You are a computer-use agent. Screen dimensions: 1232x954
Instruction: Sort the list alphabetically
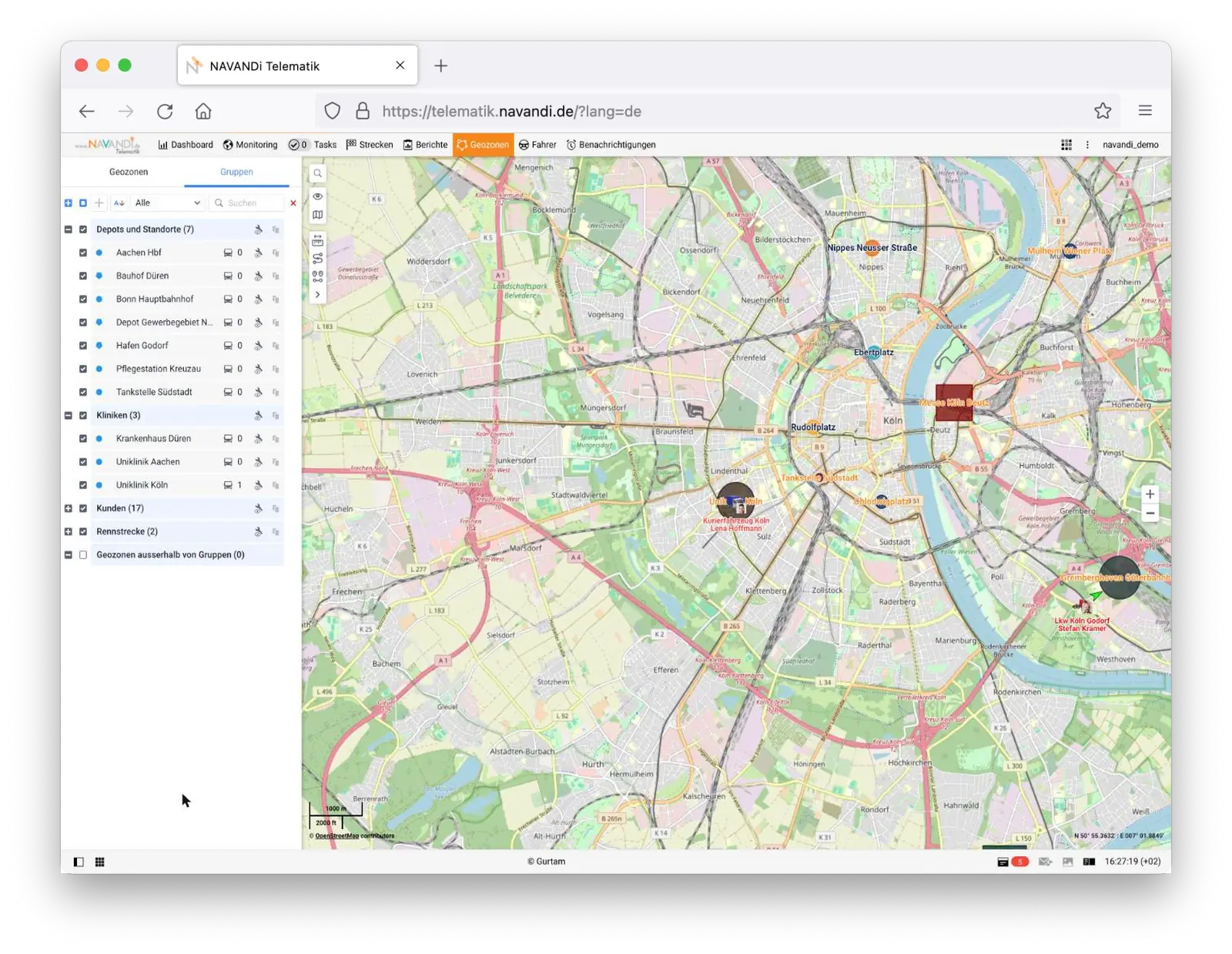[119, 203]
